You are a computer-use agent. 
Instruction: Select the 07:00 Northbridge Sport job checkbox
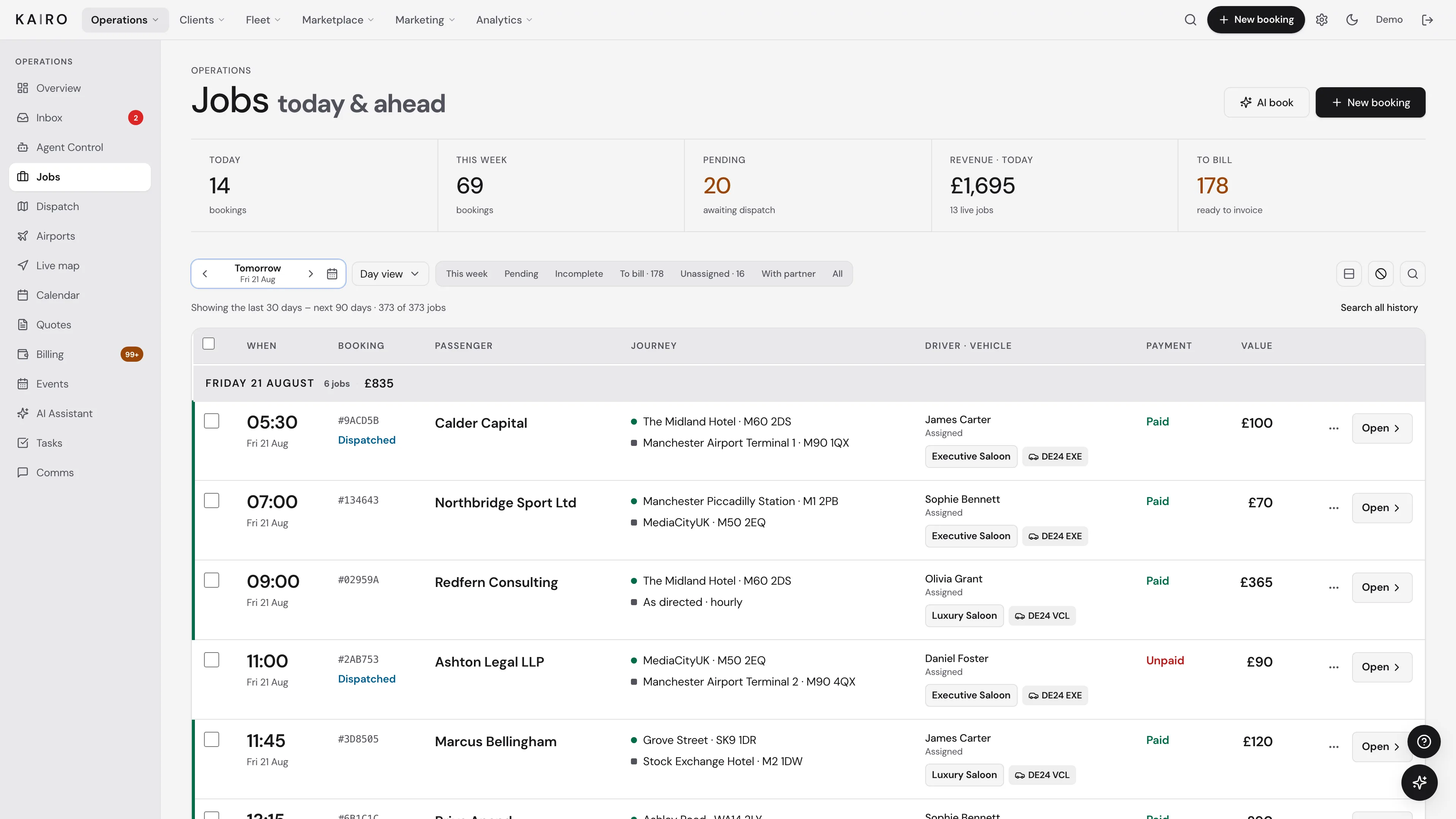[212, 501]
